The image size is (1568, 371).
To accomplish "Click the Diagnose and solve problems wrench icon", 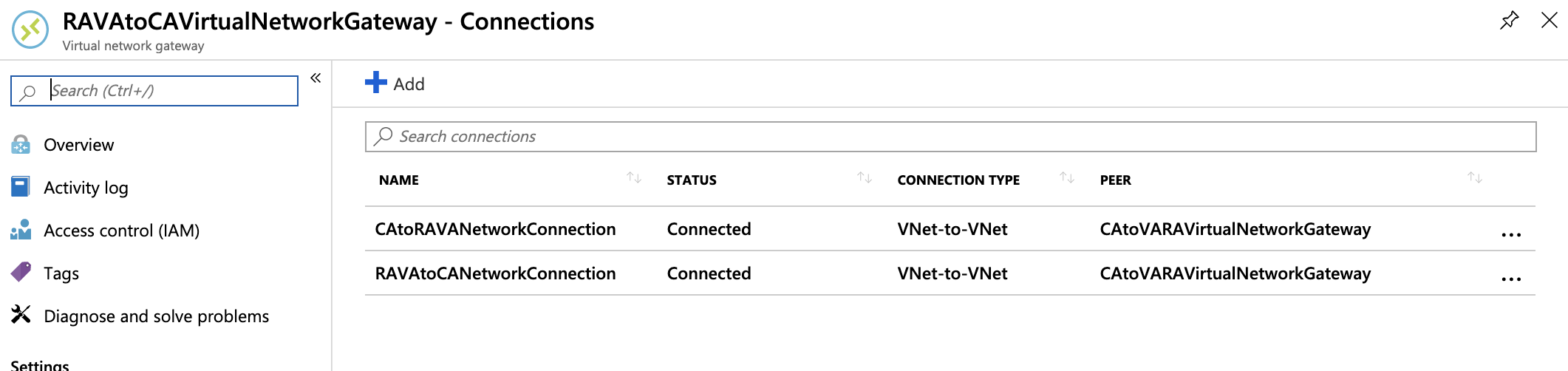I will pyautogui.click(x=21, y=316).
